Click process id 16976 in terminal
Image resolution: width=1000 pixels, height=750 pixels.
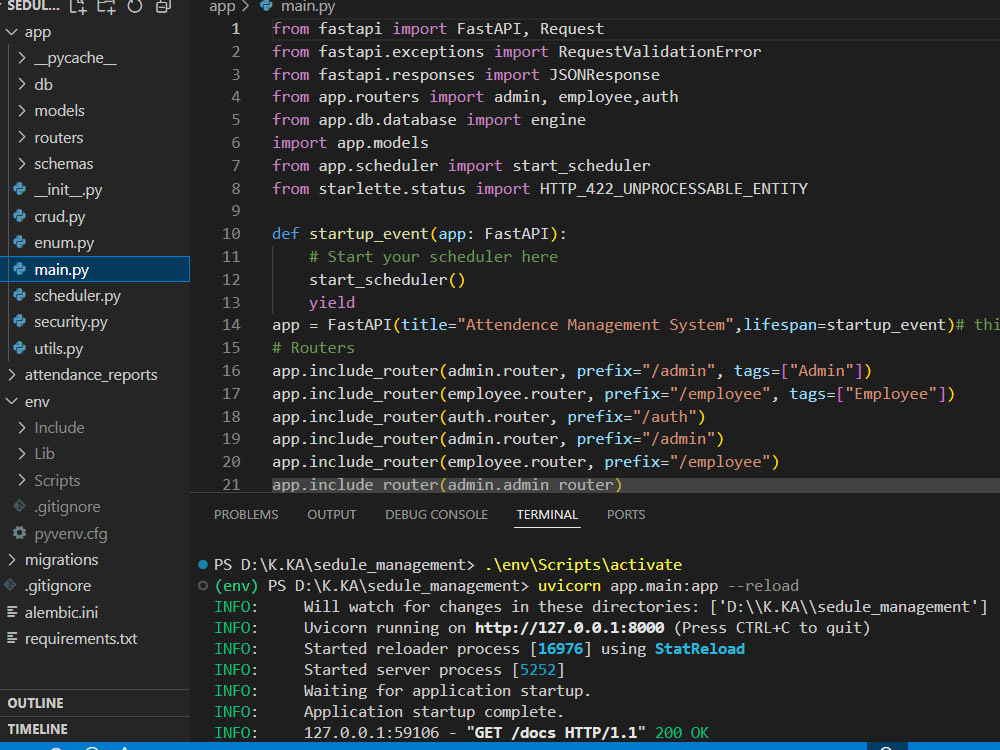[x=560, y=649]
